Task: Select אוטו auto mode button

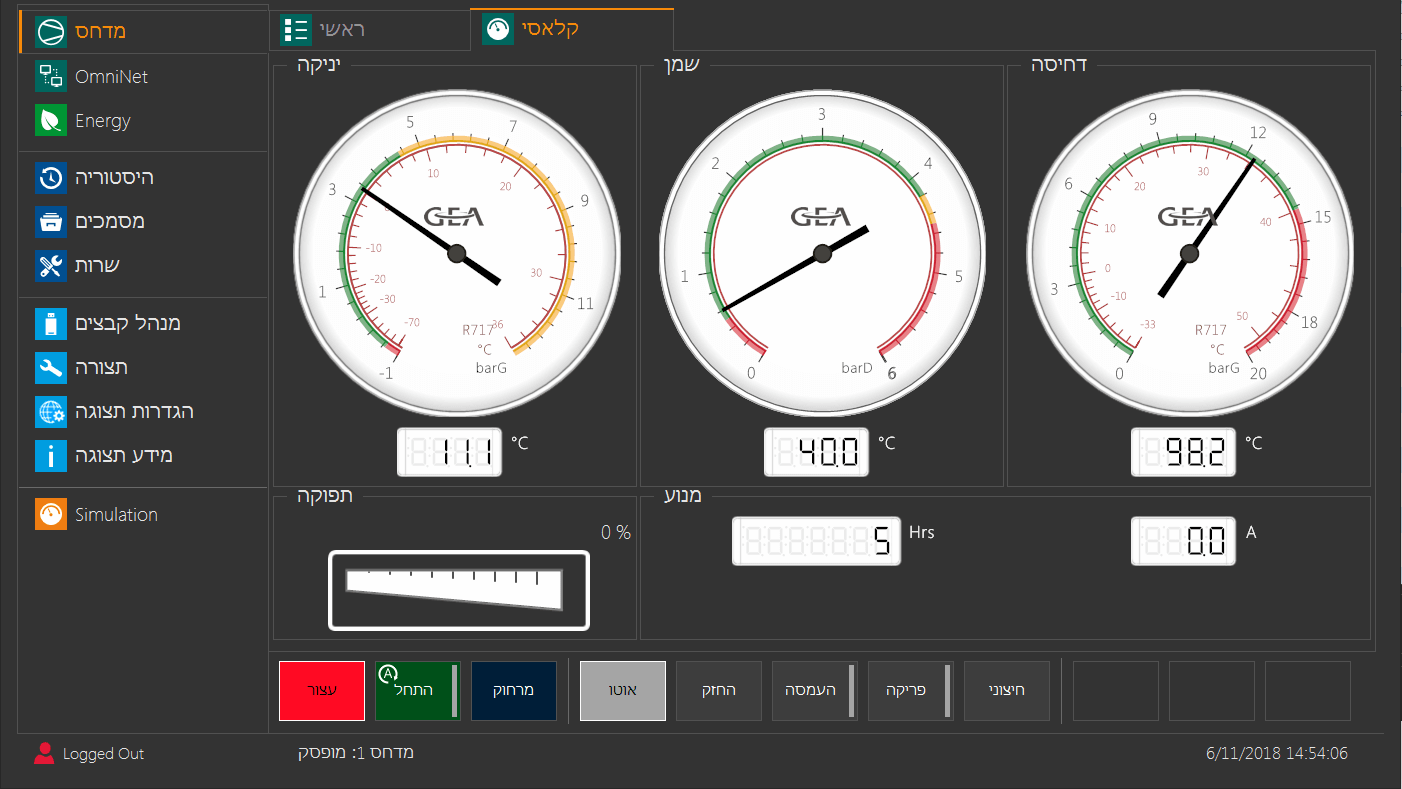Action: (623, 691)
